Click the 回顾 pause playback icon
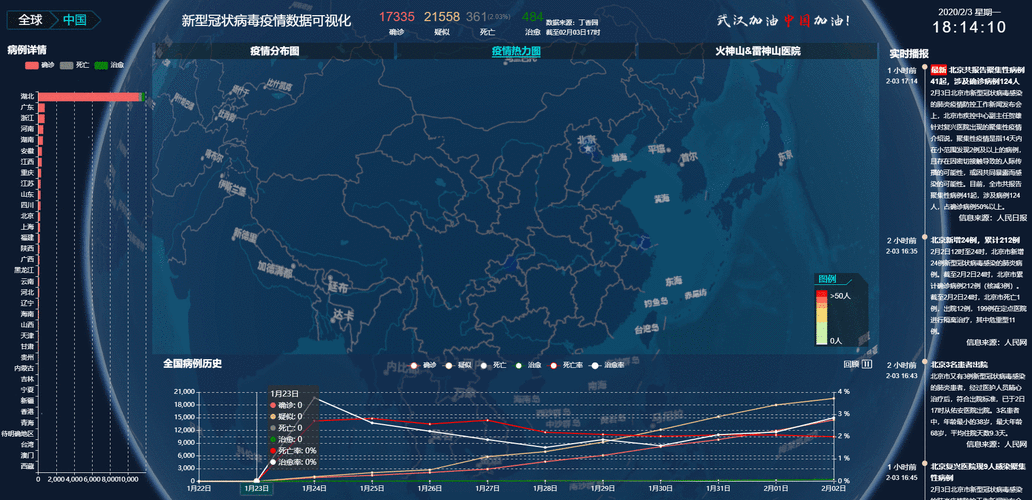 [x=867, y=364]
